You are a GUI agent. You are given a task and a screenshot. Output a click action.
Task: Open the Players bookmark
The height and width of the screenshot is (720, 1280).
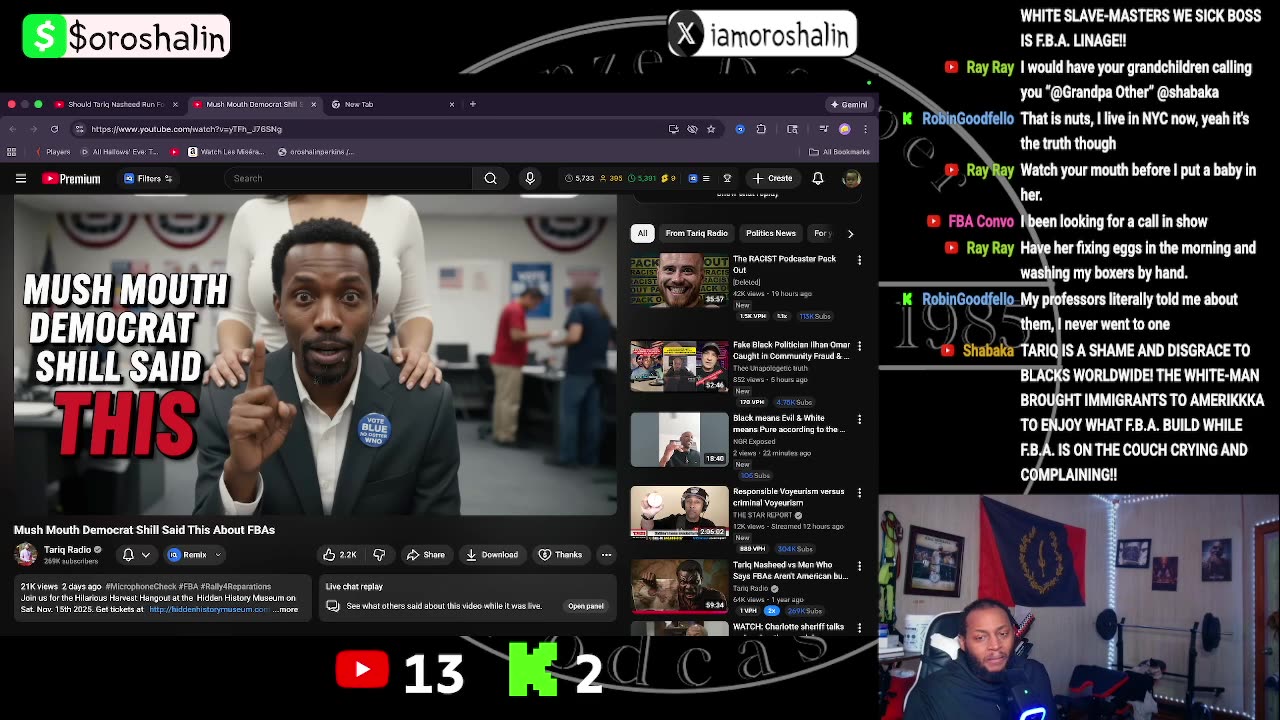pos(52,152)
